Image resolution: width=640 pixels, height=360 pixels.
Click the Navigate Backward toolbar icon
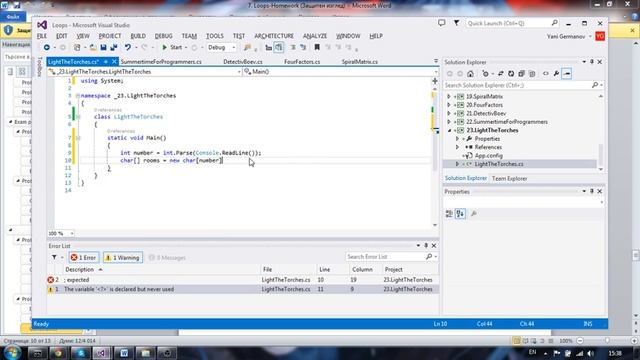point(47,47)
